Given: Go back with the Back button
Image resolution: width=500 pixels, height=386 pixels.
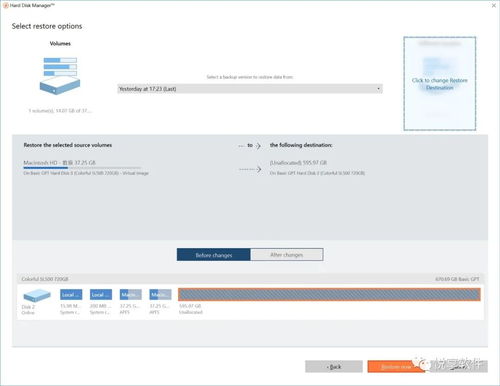Looking at the screenshot, I should (x=334, y=367).
